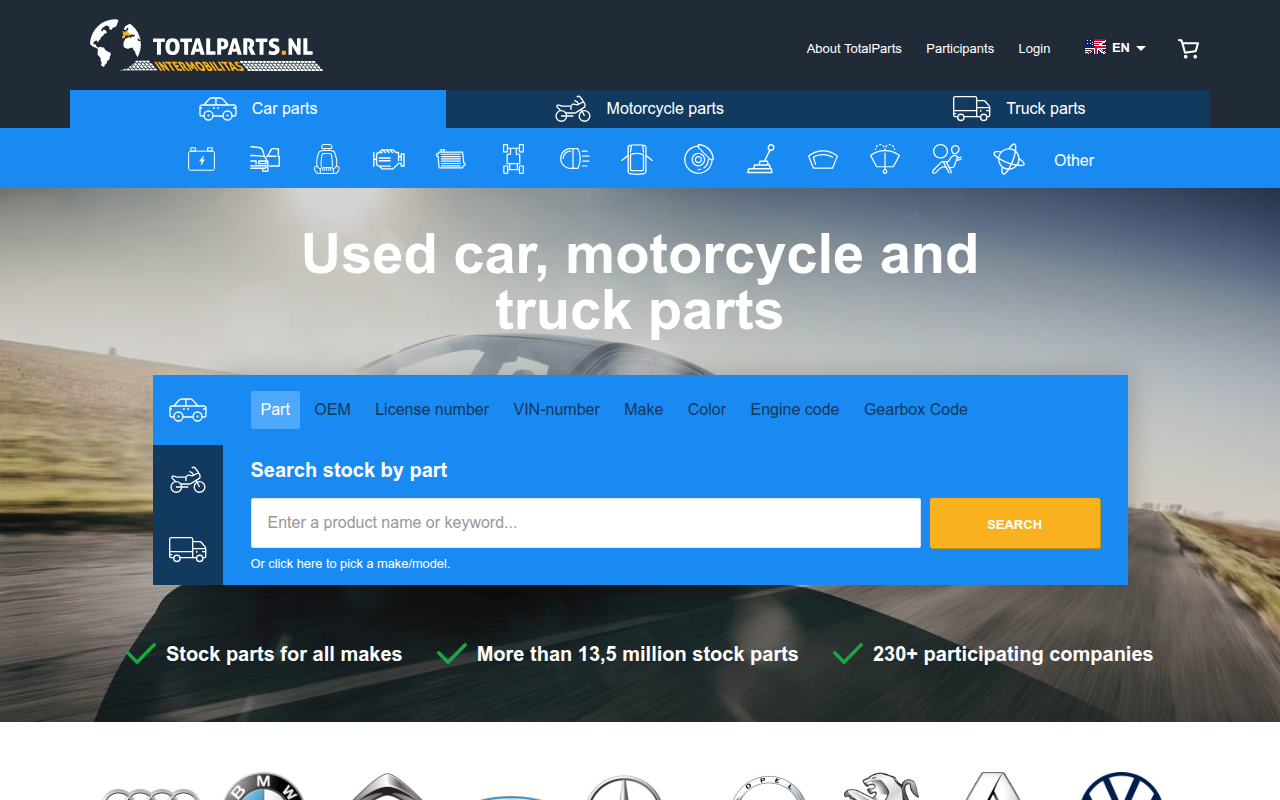Open the car seat interior category icon
This screenshot has width=1280, height=800.
tap(327, 159)
